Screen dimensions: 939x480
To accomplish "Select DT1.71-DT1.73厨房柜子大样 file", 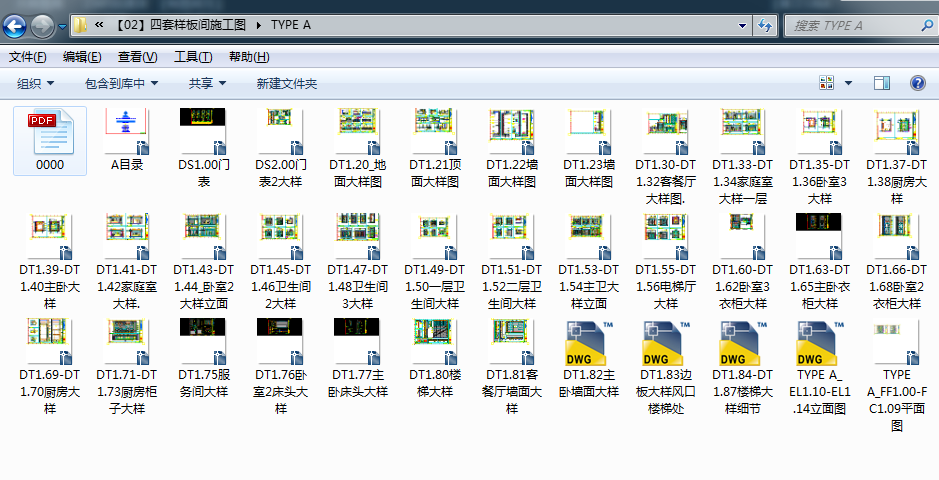I will (x=127, y=367).
